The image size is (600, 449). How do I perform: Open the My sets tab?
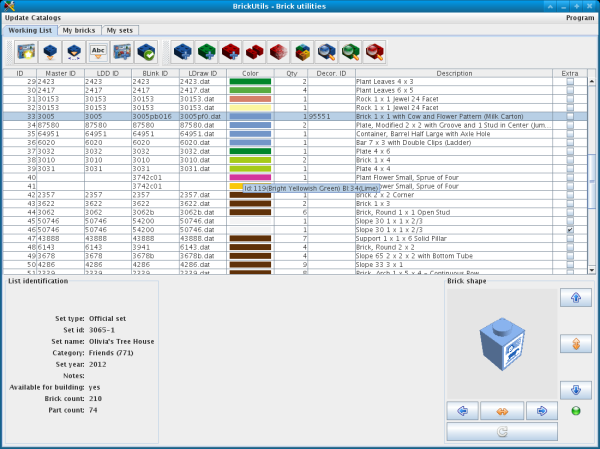point(120,30)
